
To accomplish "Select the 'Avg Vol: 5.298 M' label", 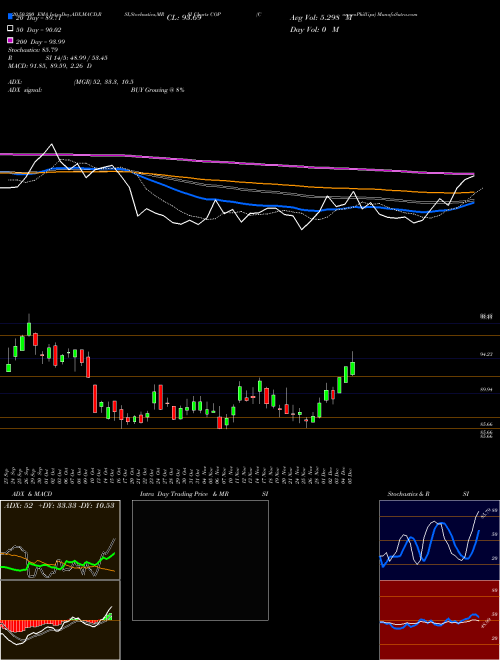I will coord(321,18).
